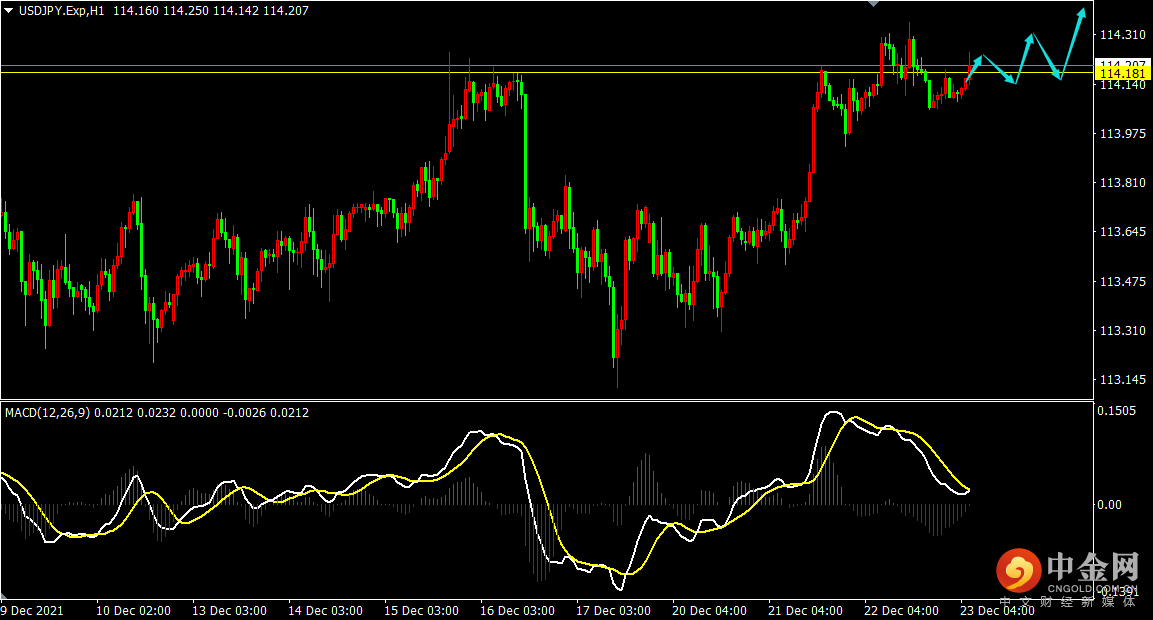Click the 15 Dec 03:00 time label
Viewport: 1153px width, 620px height.
coord(421,610)
